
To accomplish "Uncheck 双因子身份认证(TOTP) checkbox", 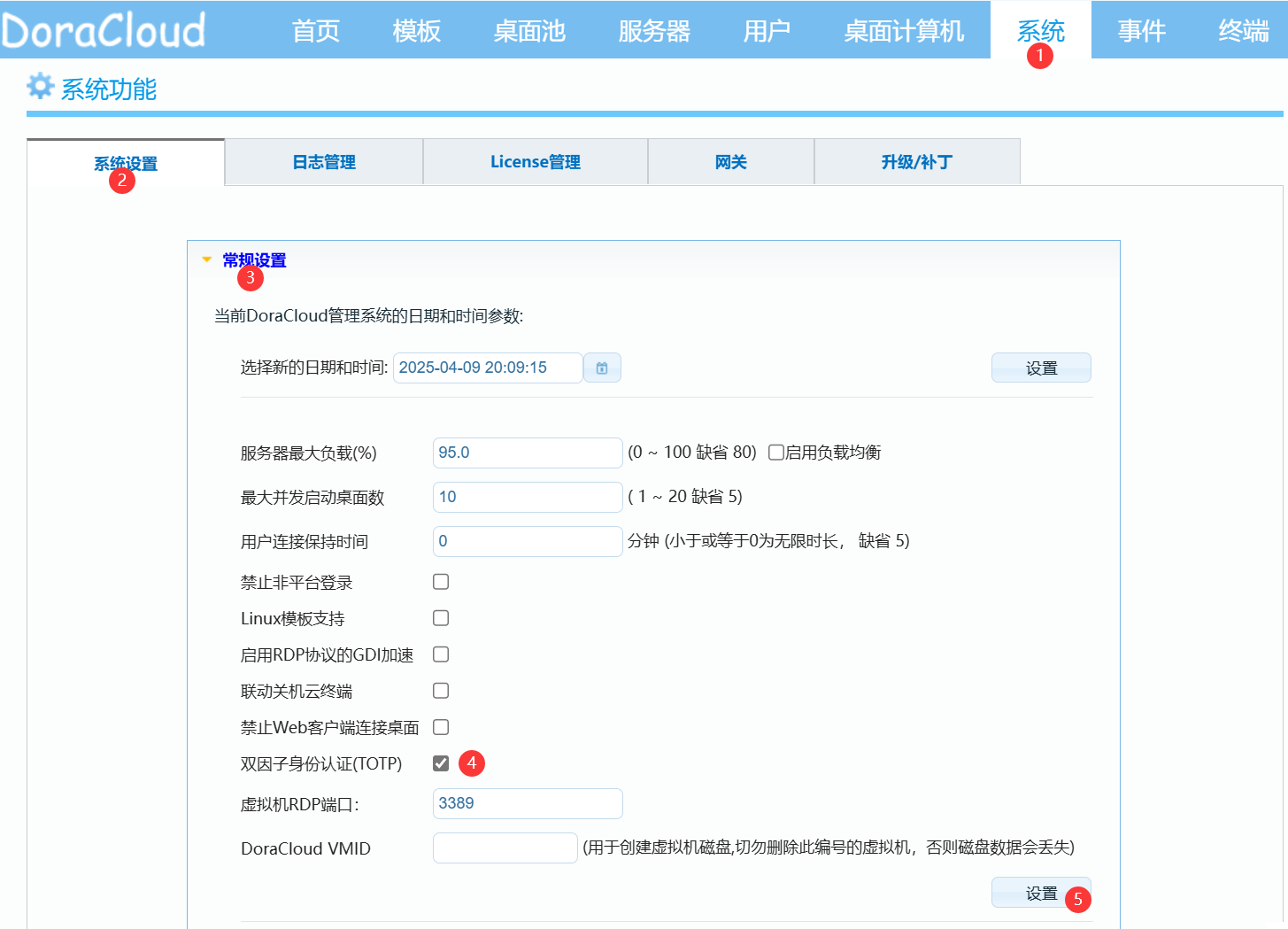I will 441,763.
